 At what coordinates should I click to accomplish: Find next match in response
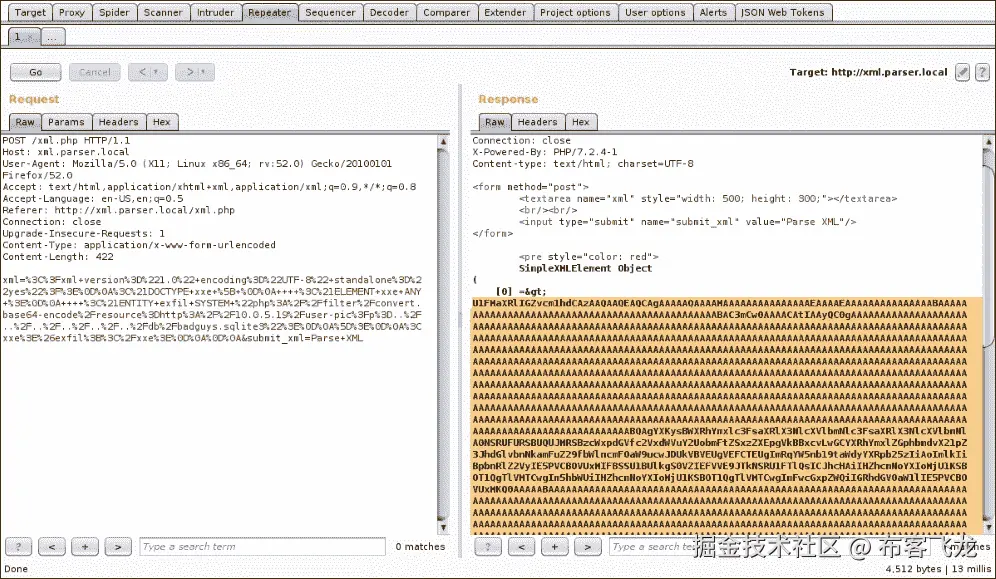point(587,547)
